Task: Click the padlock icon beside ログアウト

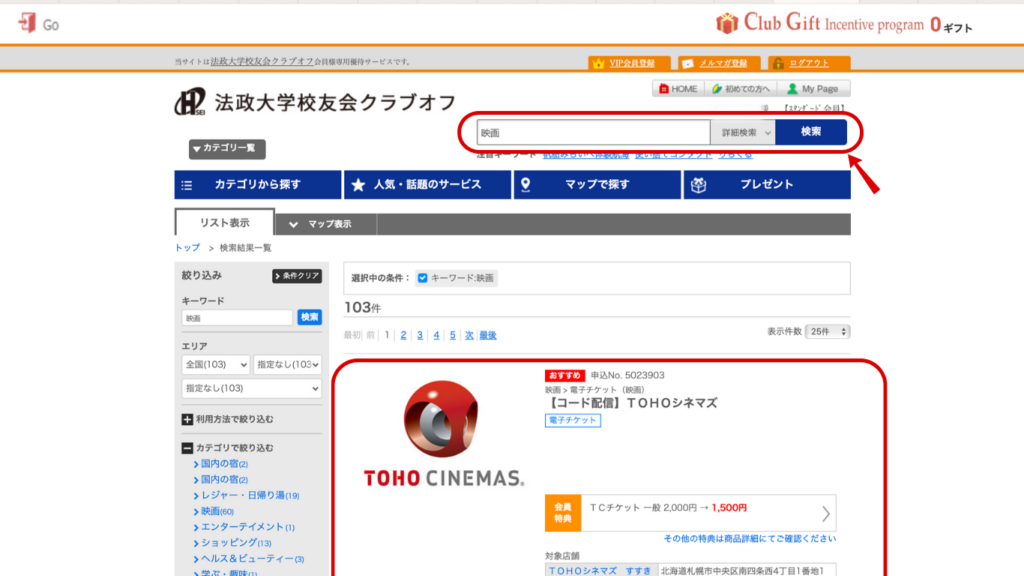Action: tap(778, 63)
